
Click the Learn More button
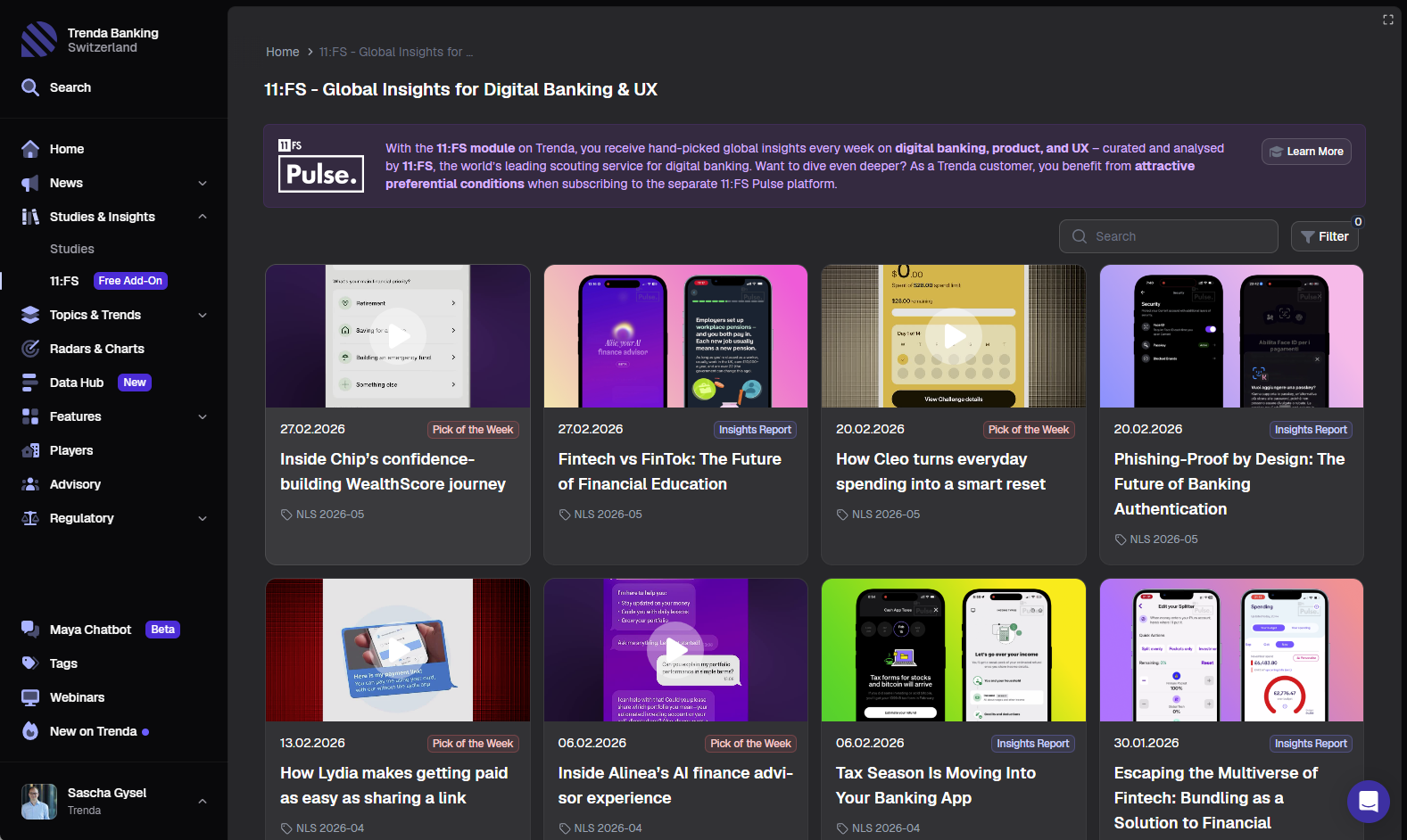[x=1306, y=152]
